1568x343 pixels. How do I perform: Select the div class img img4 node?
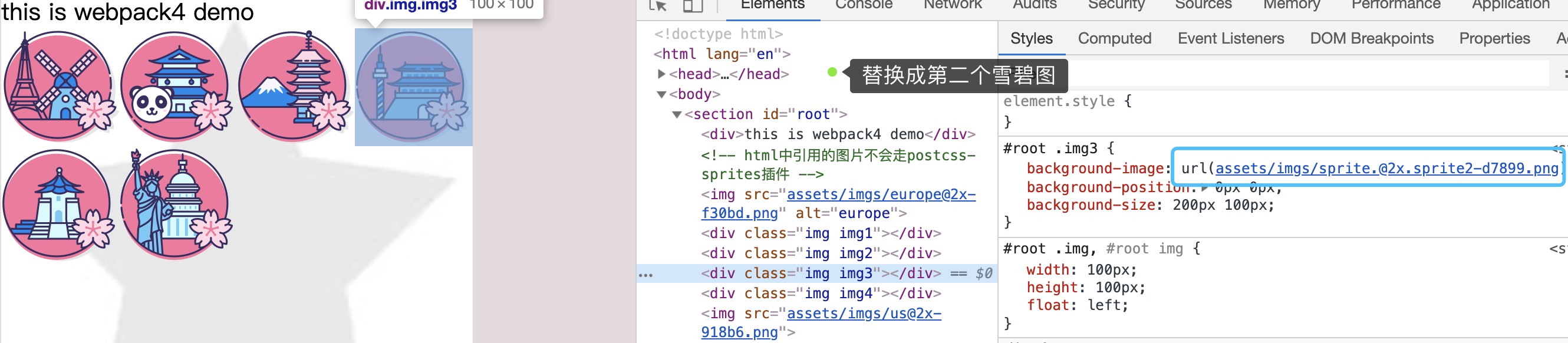(821, 293)
